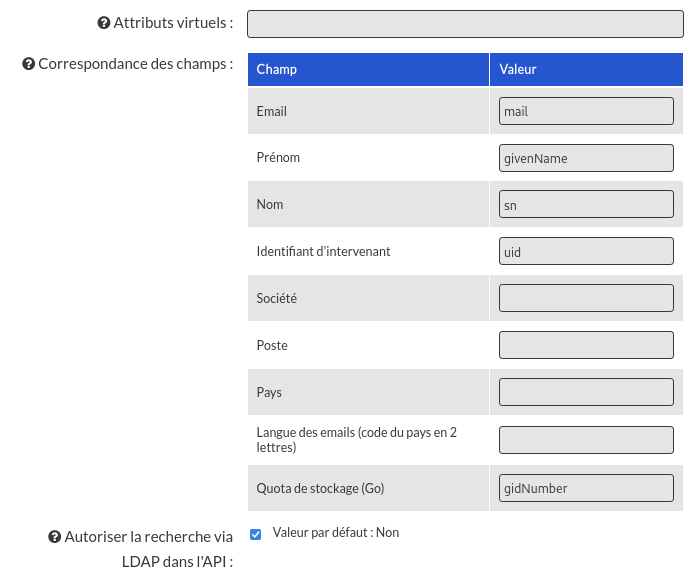Click help icon beside Attributs virtuels

click(104, 23)
